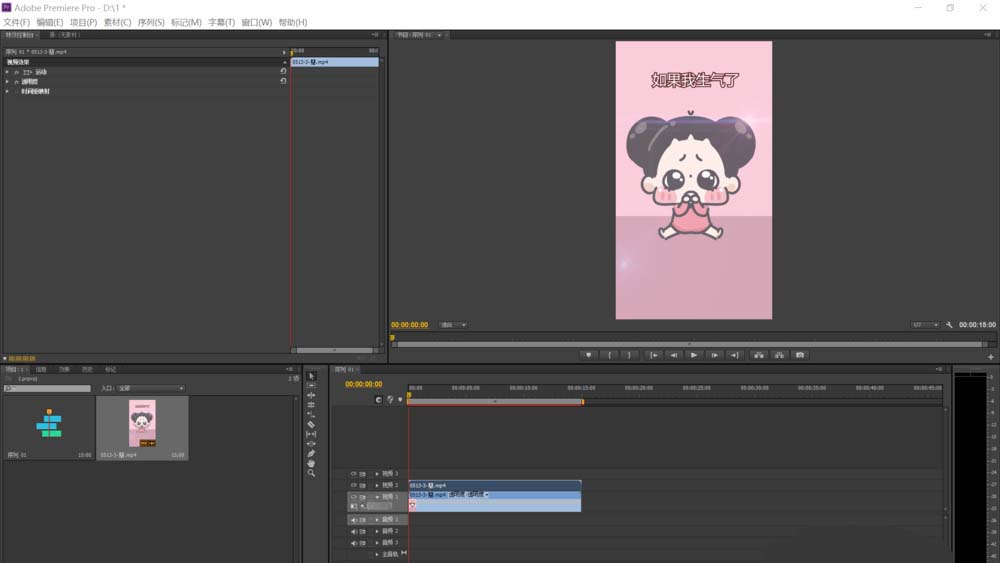Activate the Selection arrow tool
1000x563 pixels.
coord(311,376)
